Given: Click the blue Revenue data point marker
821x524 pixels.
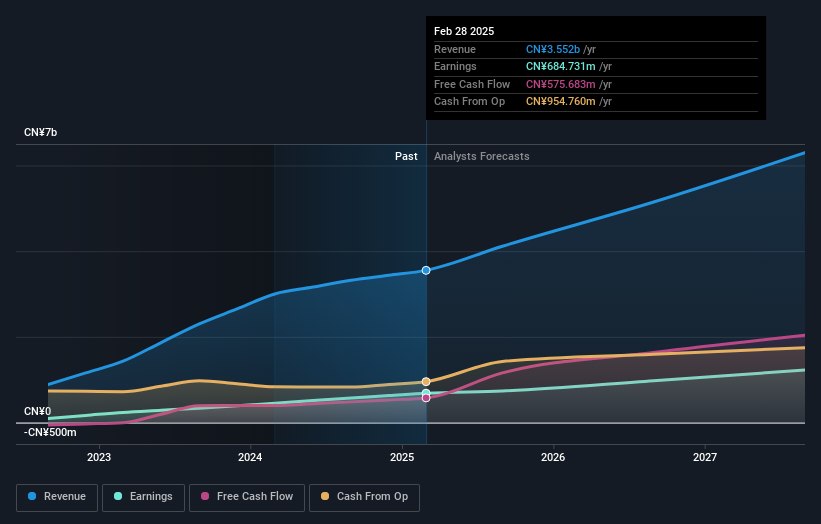Looking at the screenshot, I should 426,271.
